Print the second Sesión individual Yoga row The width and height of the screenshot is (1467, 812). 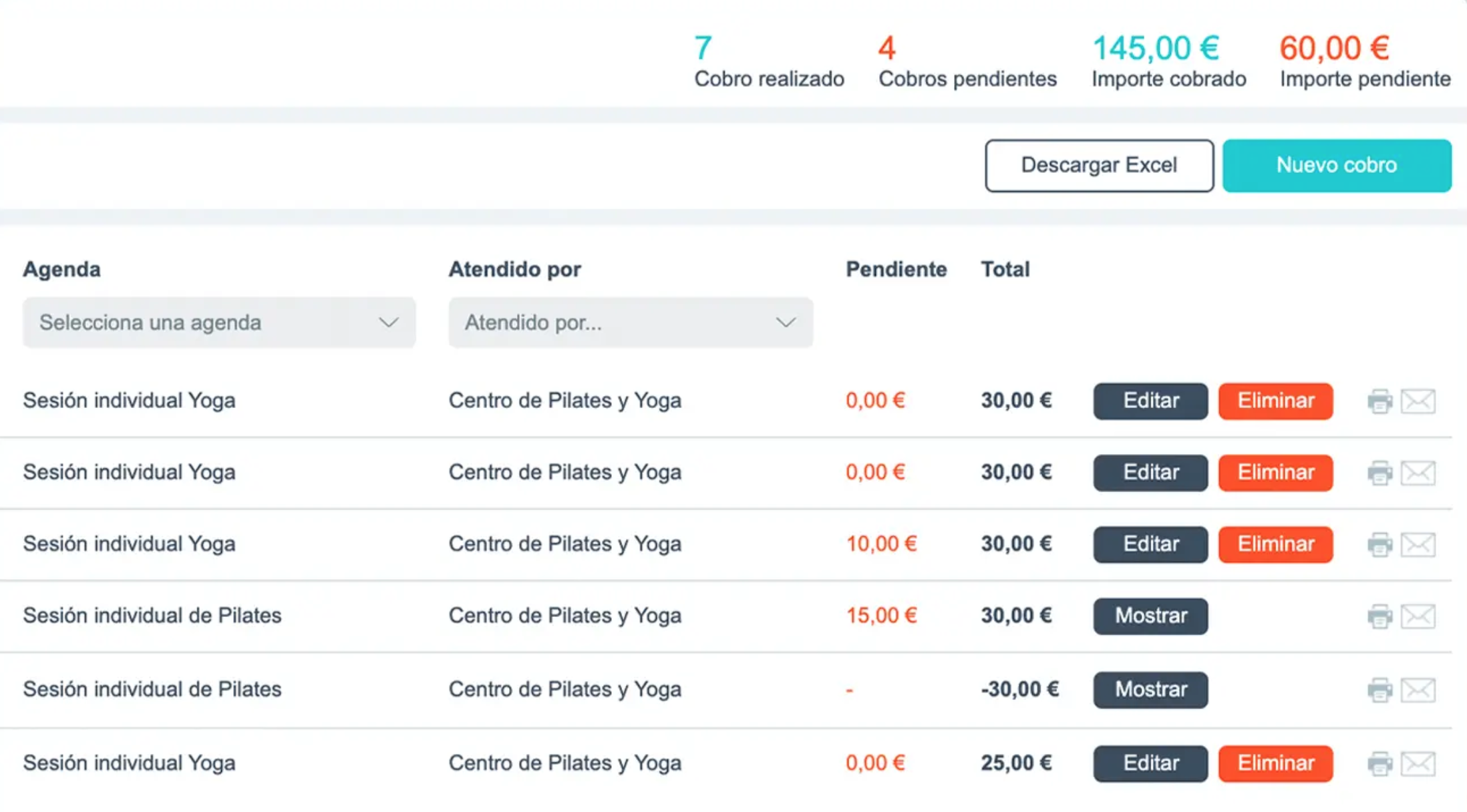1379,473
